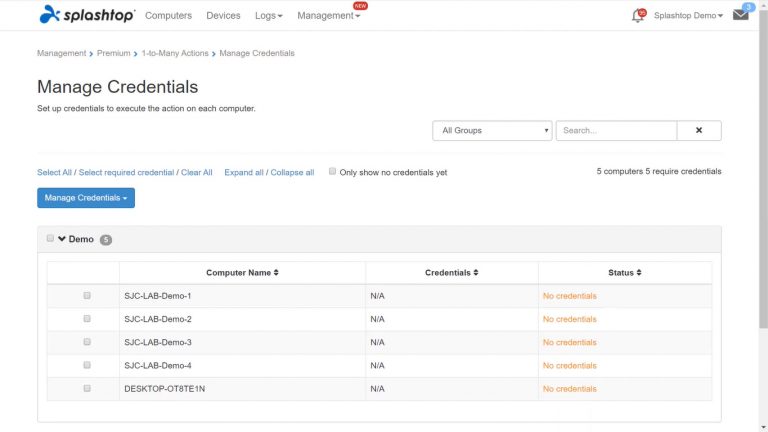Click the Clear All link
Viewport: 768px width, 432px height.
(x=196, y=172)
